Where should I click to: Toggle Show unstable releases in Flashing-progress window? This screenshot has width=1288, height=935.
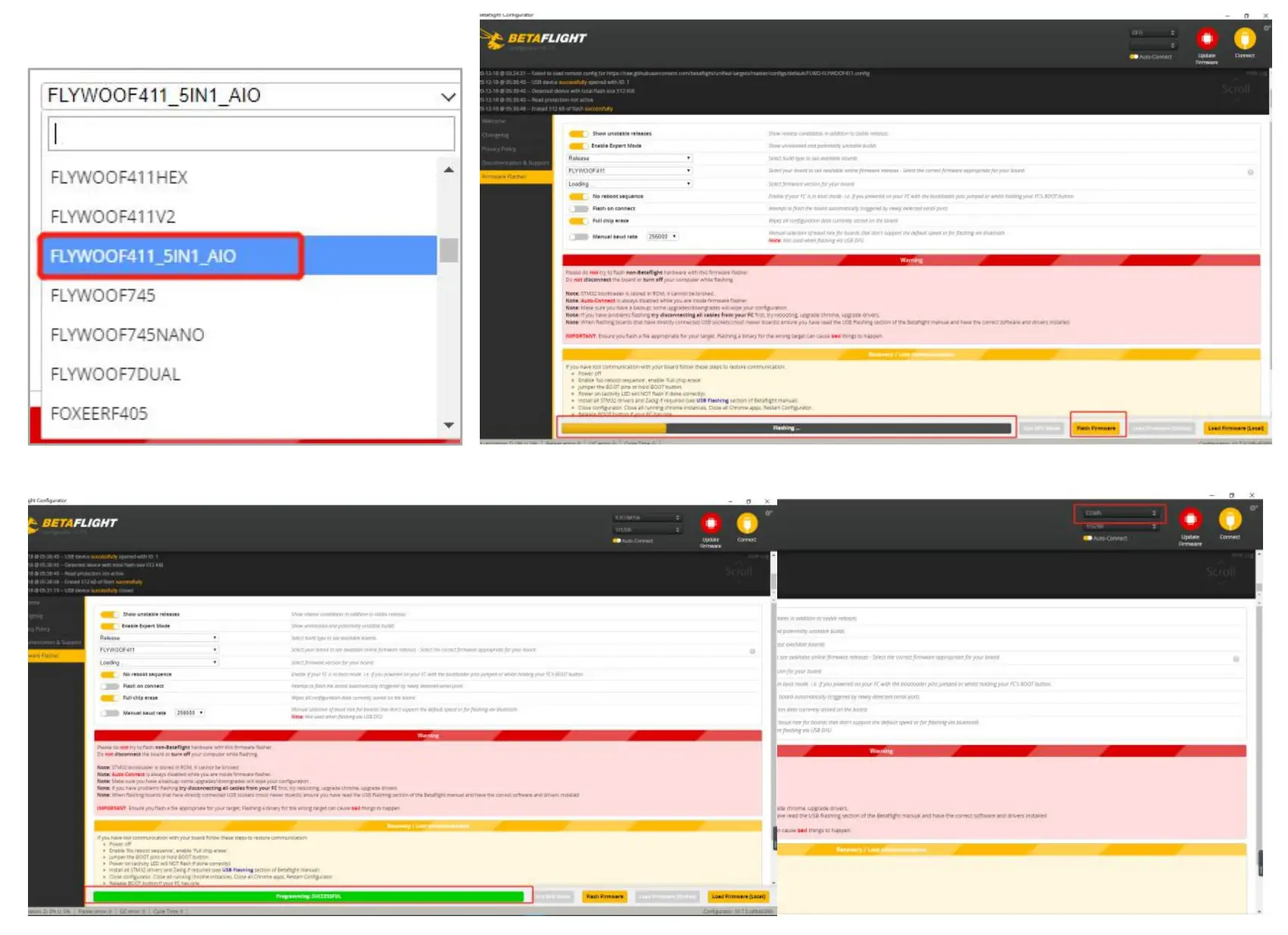point(578,133)
